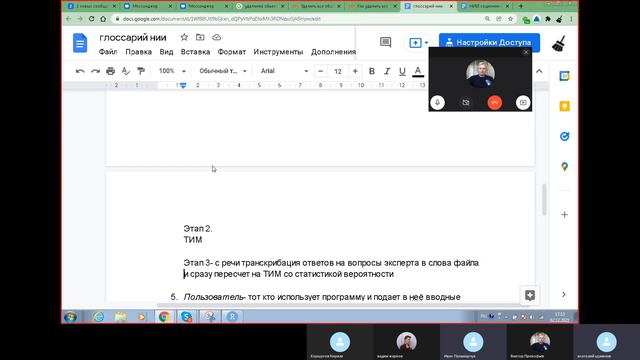640x360 pixels.
Task: Open the Файл menu
Action: [108, 52]
